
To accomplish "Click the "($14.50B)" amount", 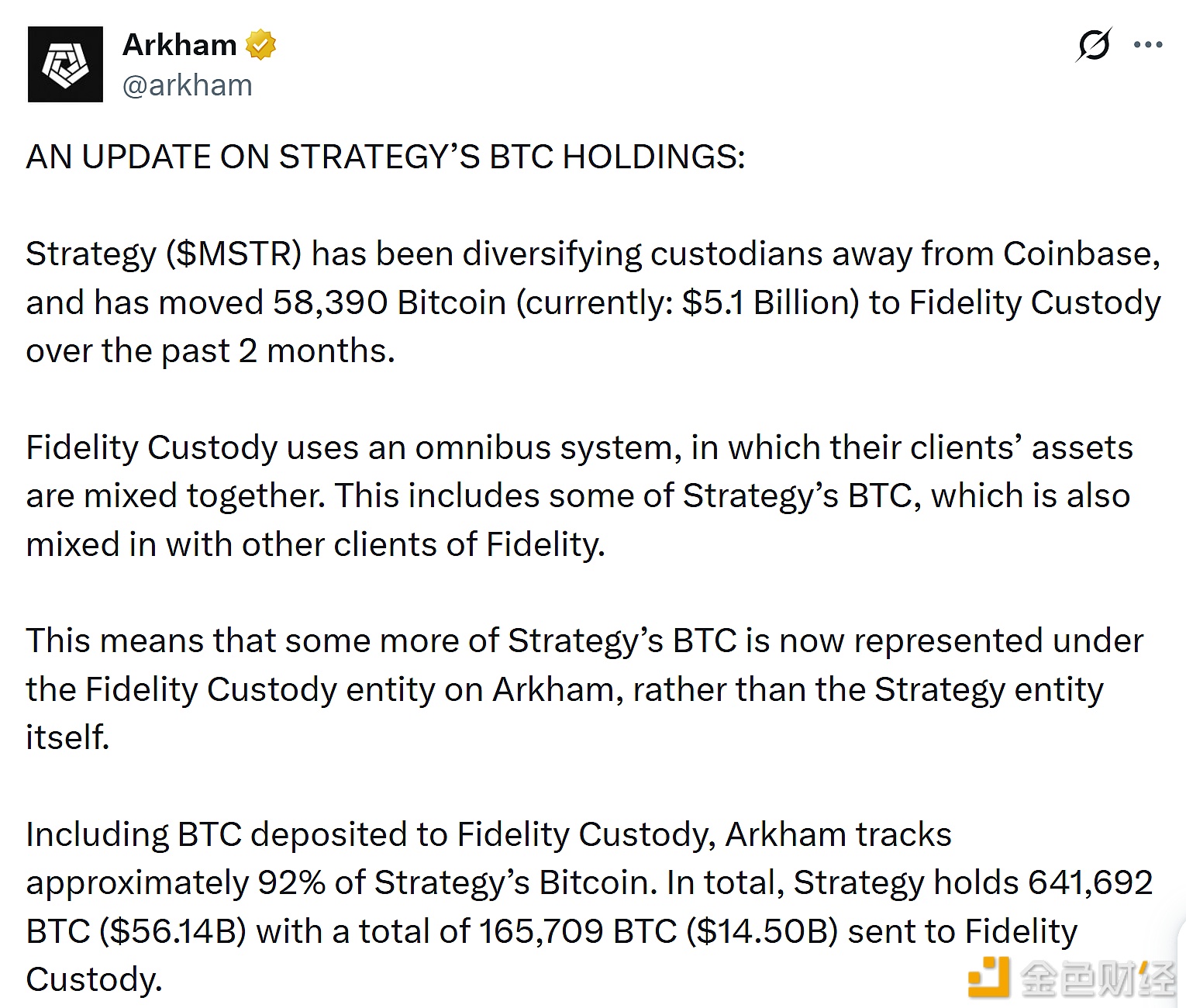I will point(762,931).
